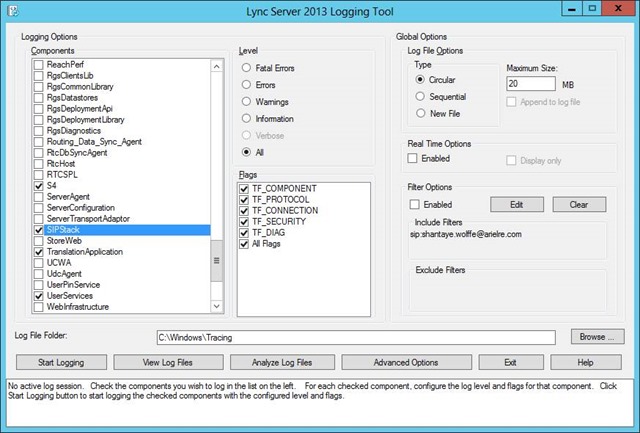Browse for a log file folder
Viewport: 640px width, 433px height.
point(598,337)
